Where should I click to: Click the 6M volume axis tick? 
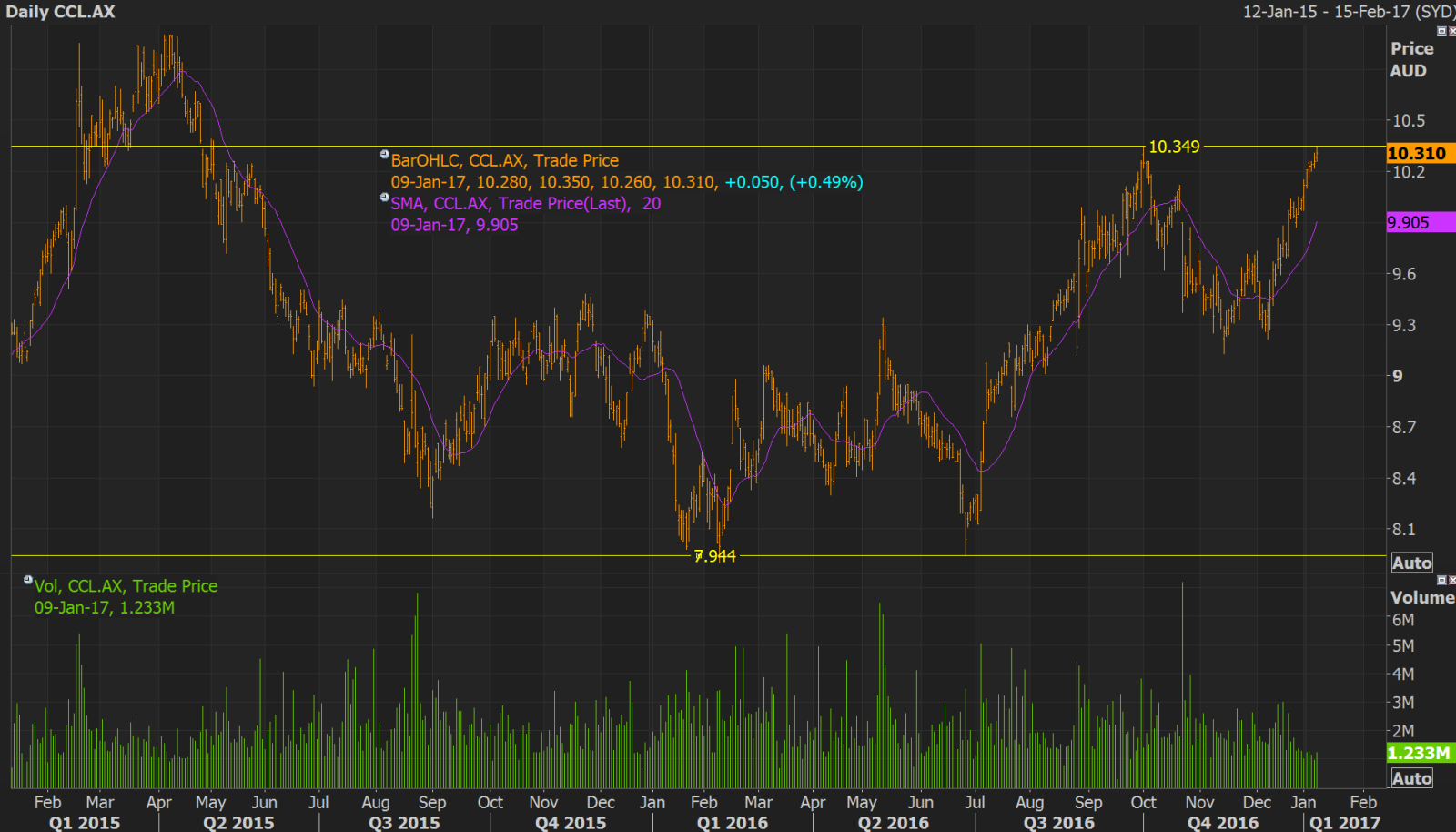point(1403,620)
